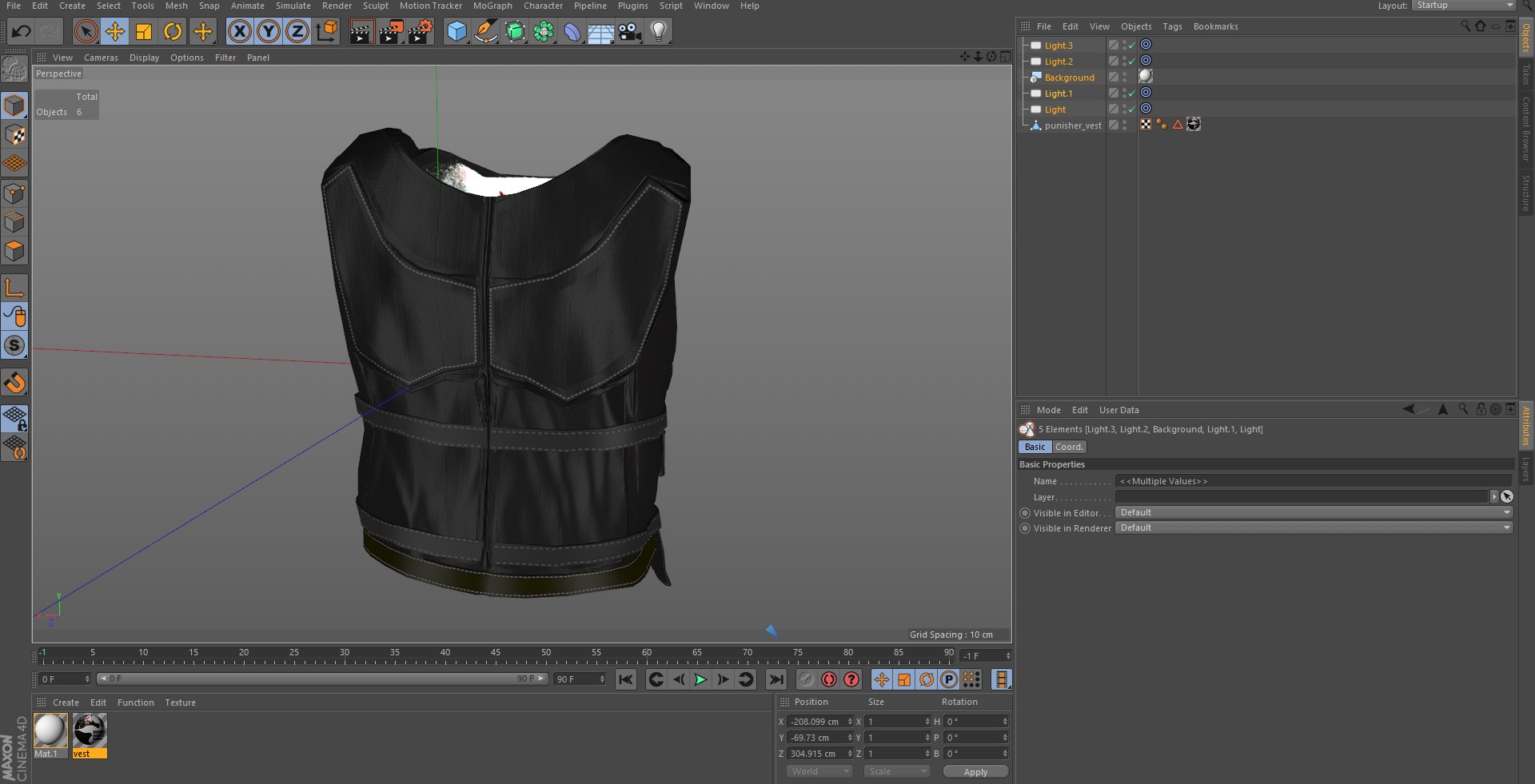Open the World coordinate dropdown
Viewport: 1535px width, 784px height.
(819, 772)
